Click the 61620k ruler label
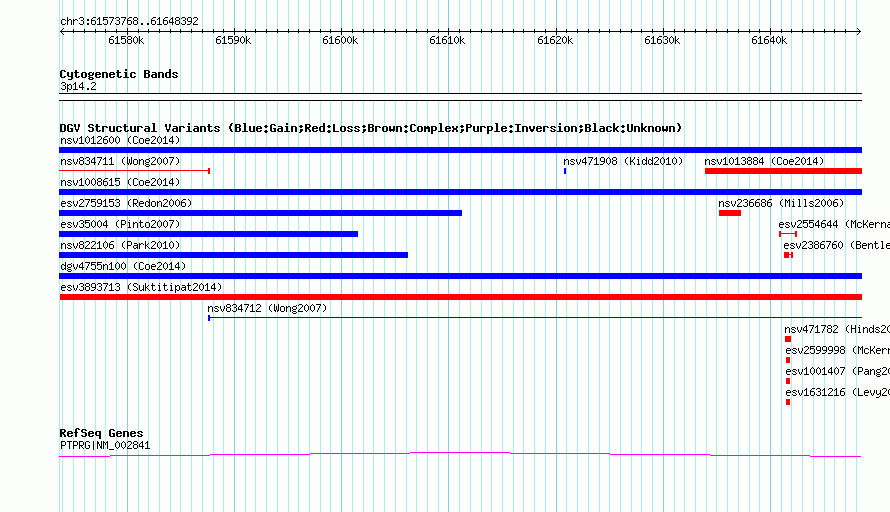 [x=555, y=40]
